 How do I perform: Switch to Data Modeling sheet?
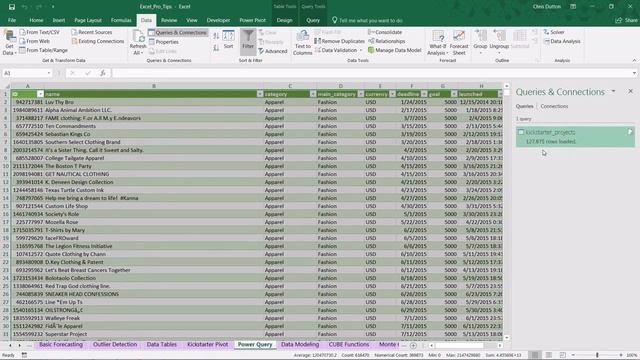(x=300, y=344)
